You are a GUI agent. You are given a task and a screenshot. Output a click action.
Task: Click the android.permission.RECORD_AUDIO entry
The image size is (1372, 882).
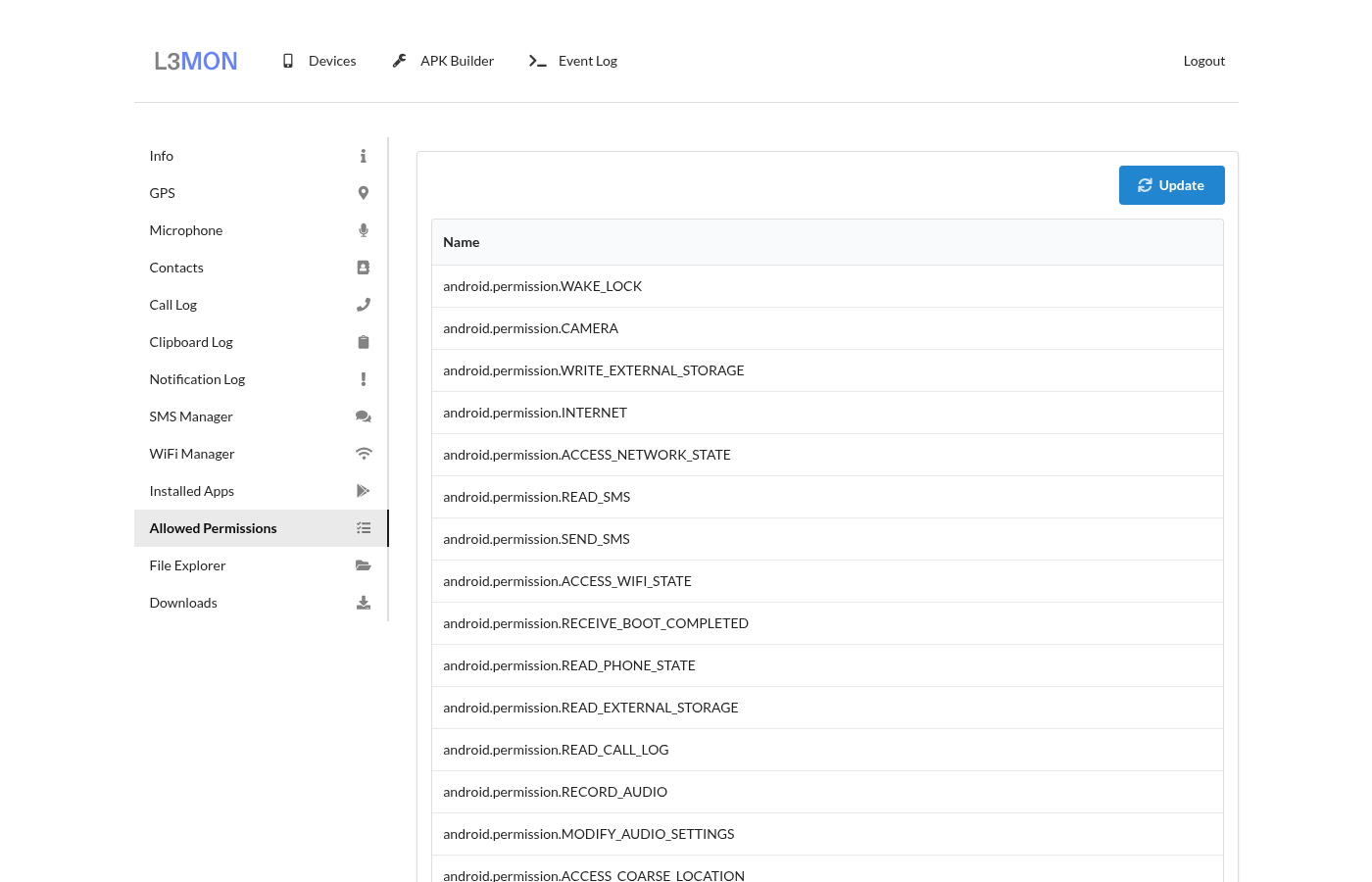coord(827,792)
